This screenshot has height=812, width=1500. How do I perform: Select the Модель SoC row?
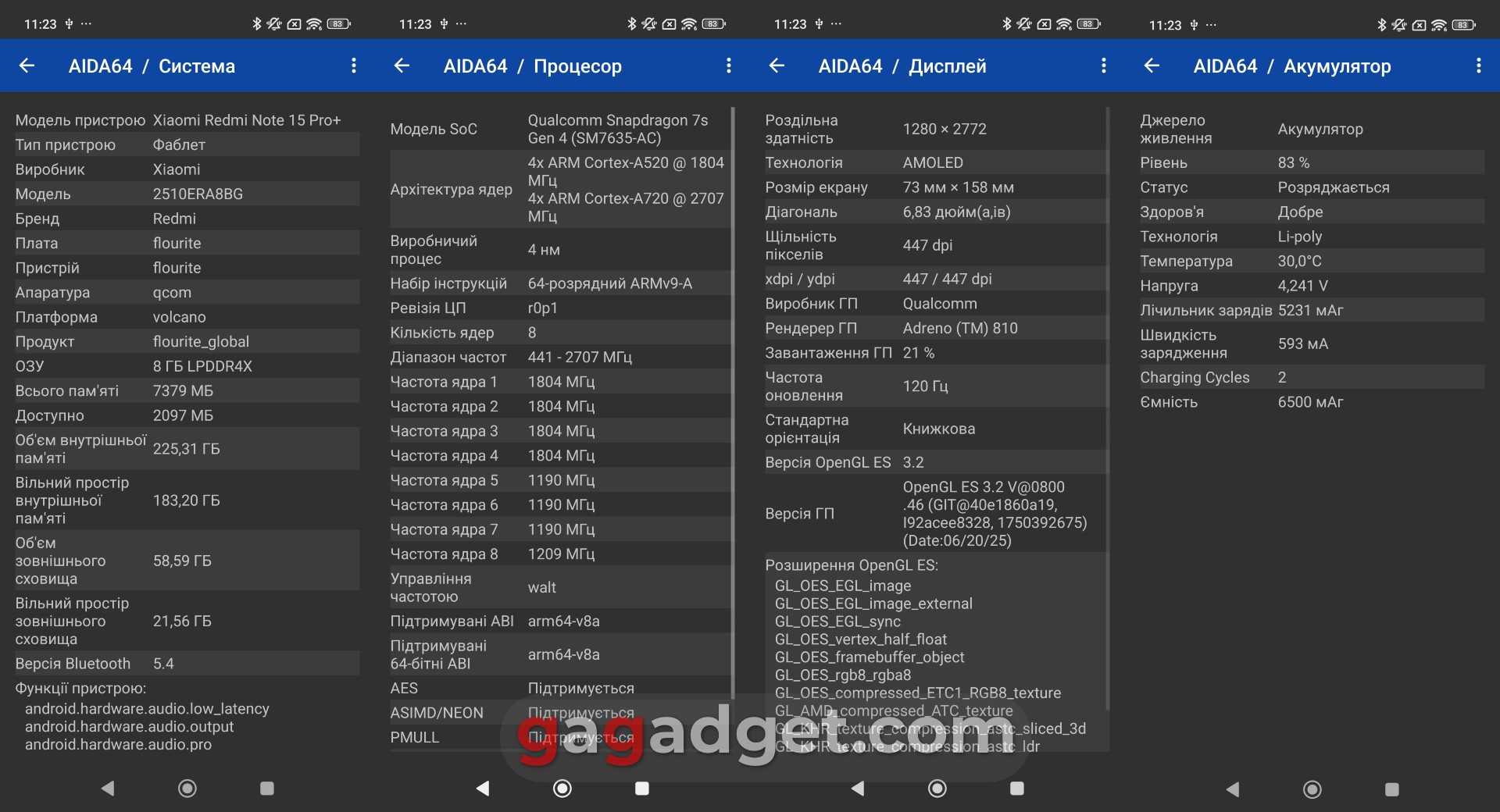click(x=559, y=130)
